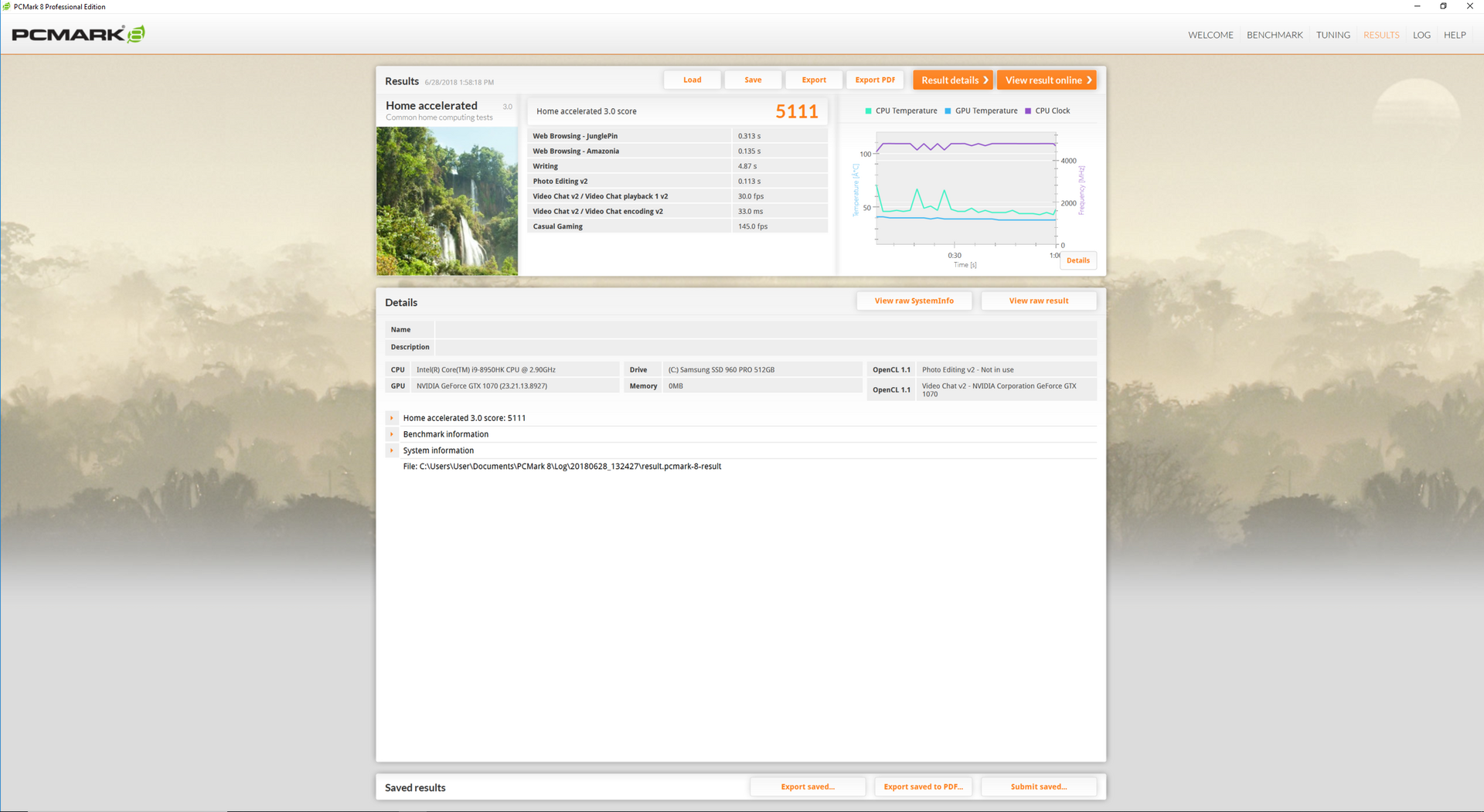Expand the Benchmark information section
Viewport: 1484px width, 812px height.
392,434
